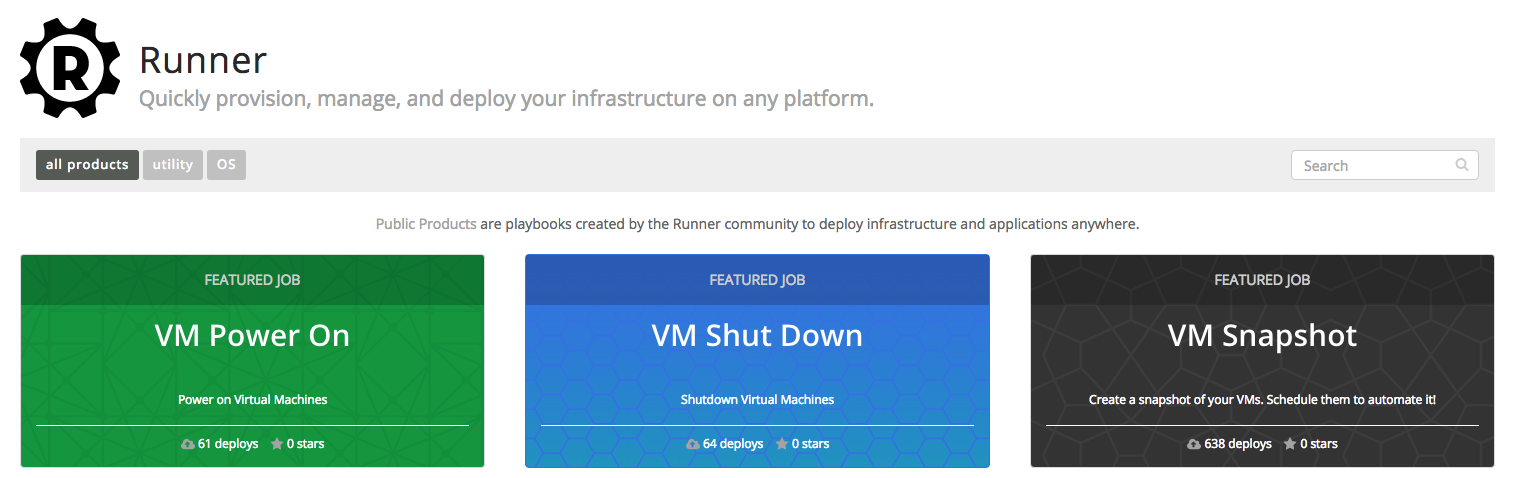
Task: Select the green VM Power On card
Action: click(252, 361)
